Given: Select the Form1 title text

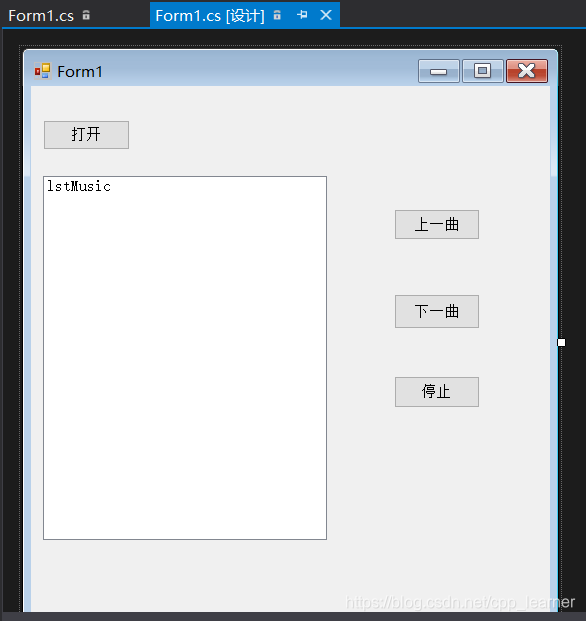Looking at the screenshot, I should pos(80,72).
